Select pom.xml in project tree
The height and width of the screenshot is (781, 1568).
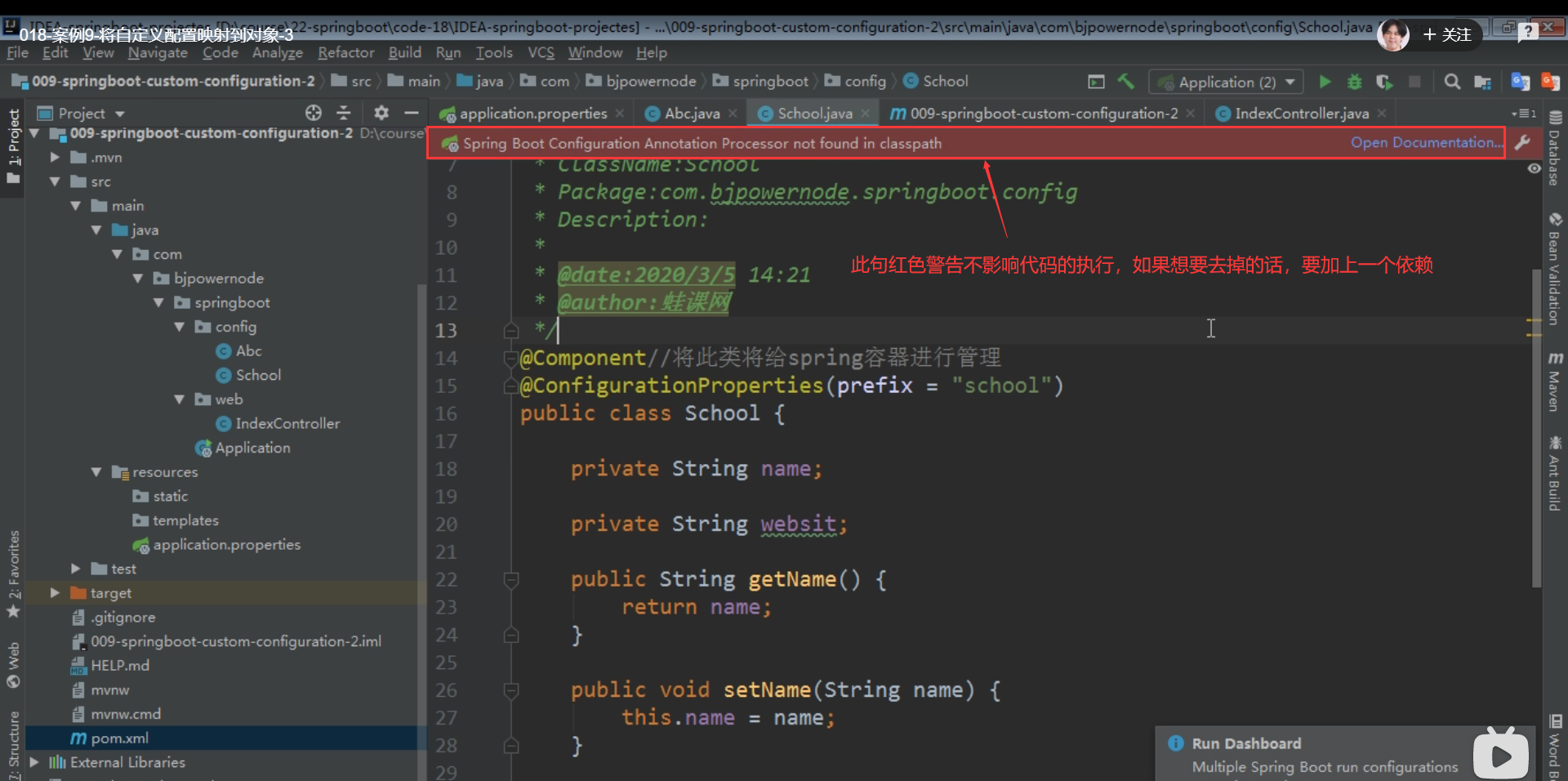coord(119,738)
